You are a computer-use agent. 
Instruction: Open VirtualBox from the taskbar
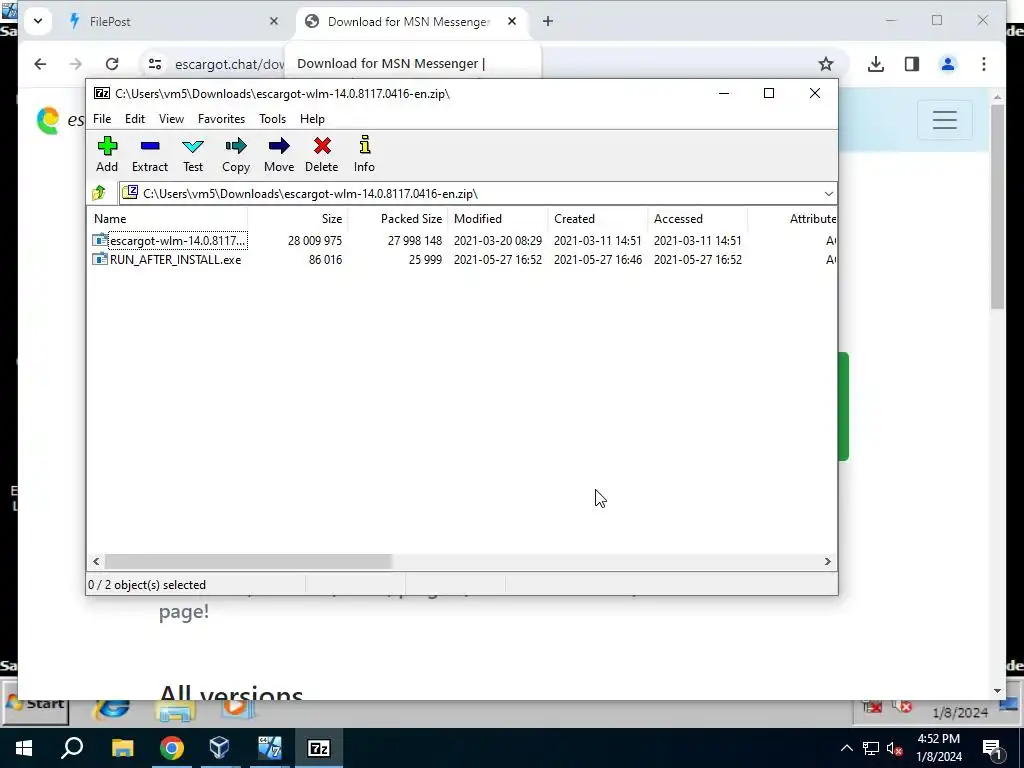(220, 748)
